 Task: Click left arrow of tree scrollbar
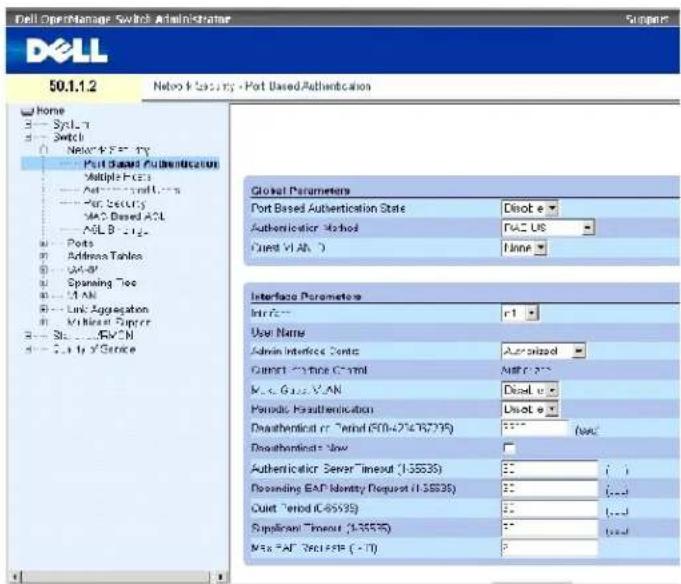click(16, 577)
